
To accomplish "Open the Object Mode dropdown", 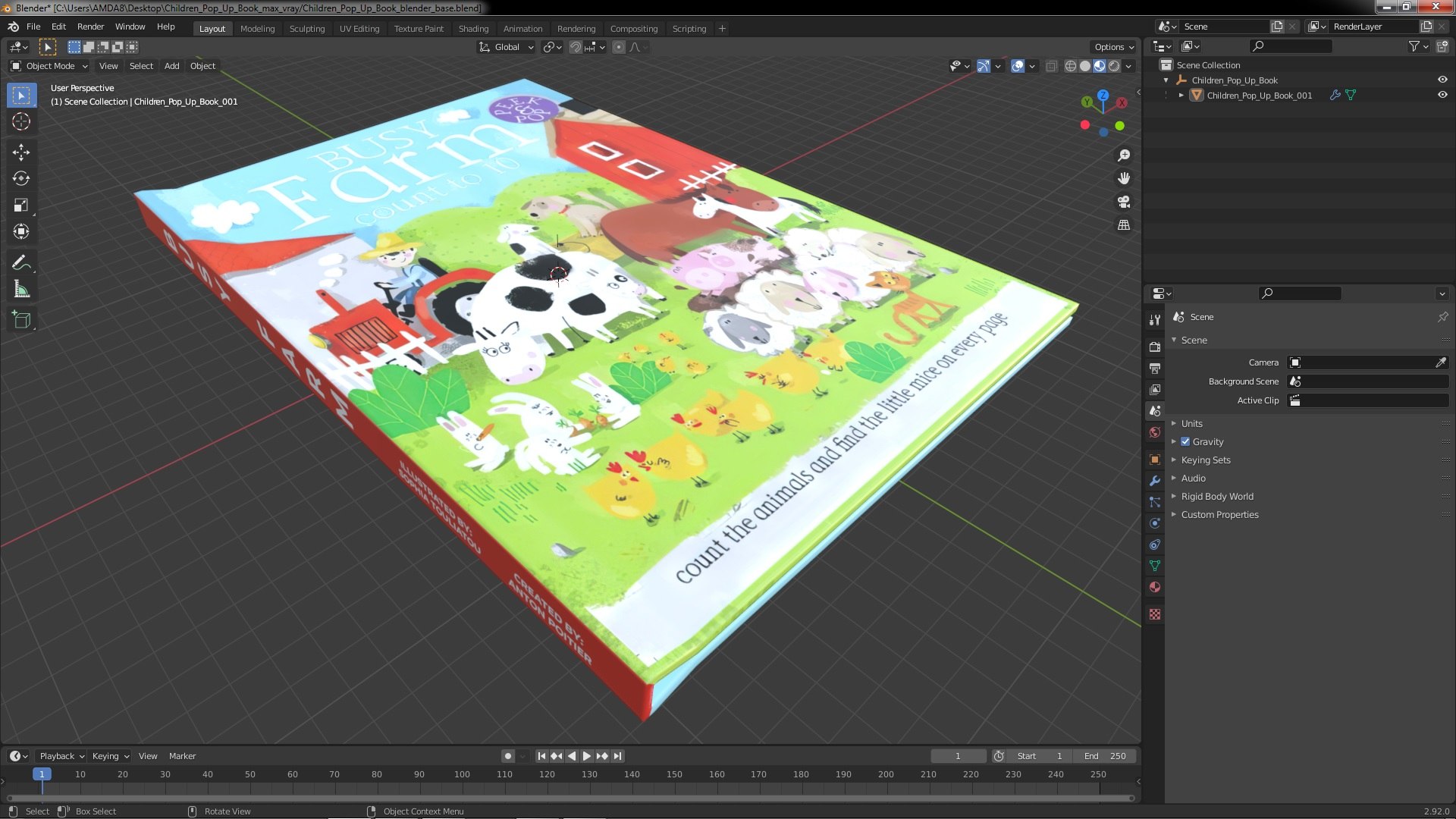I will (x=49, y=67).
